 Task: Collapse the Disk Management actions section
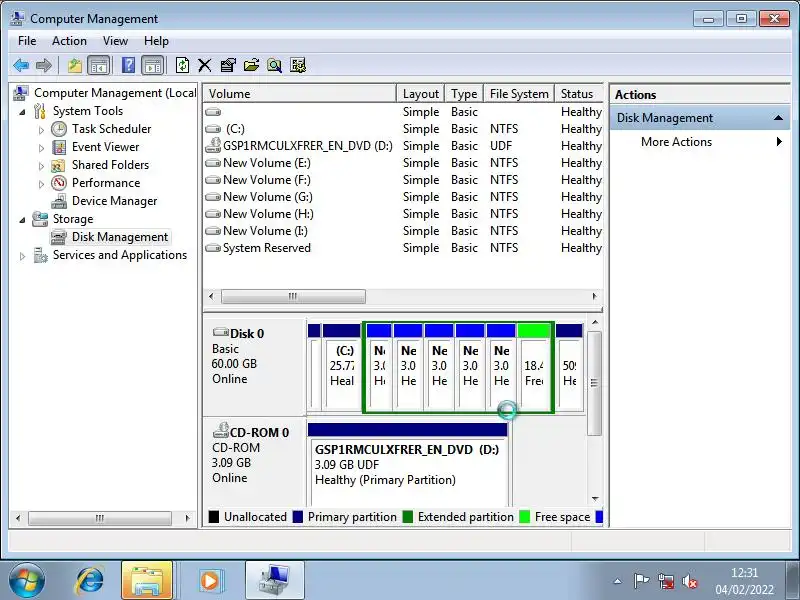pyautogui.click(x=778, y=118)
